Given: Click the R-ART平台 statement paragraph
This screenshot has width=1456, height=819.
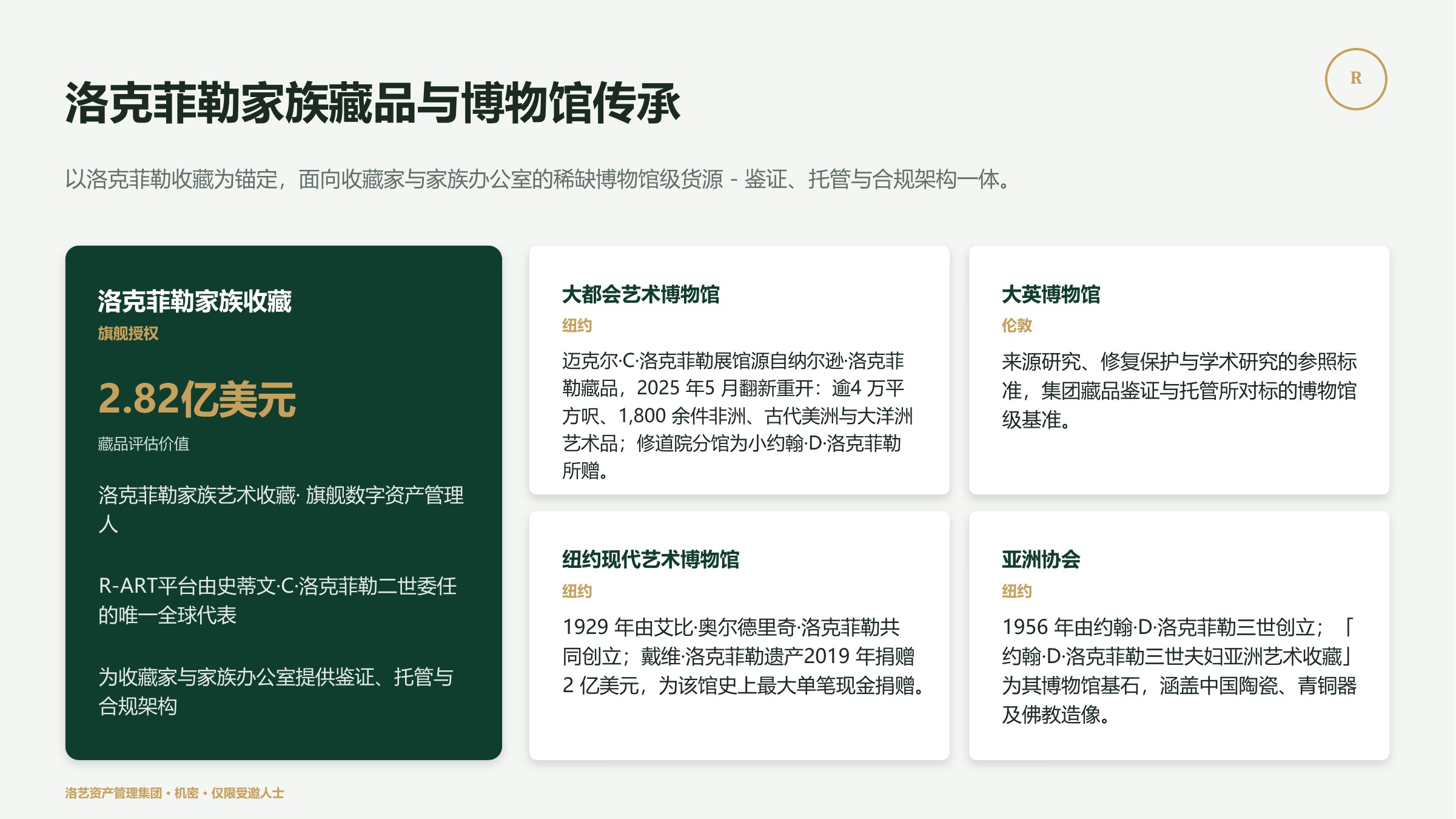Looking at the screenshot, I should (x=278, y=601).
